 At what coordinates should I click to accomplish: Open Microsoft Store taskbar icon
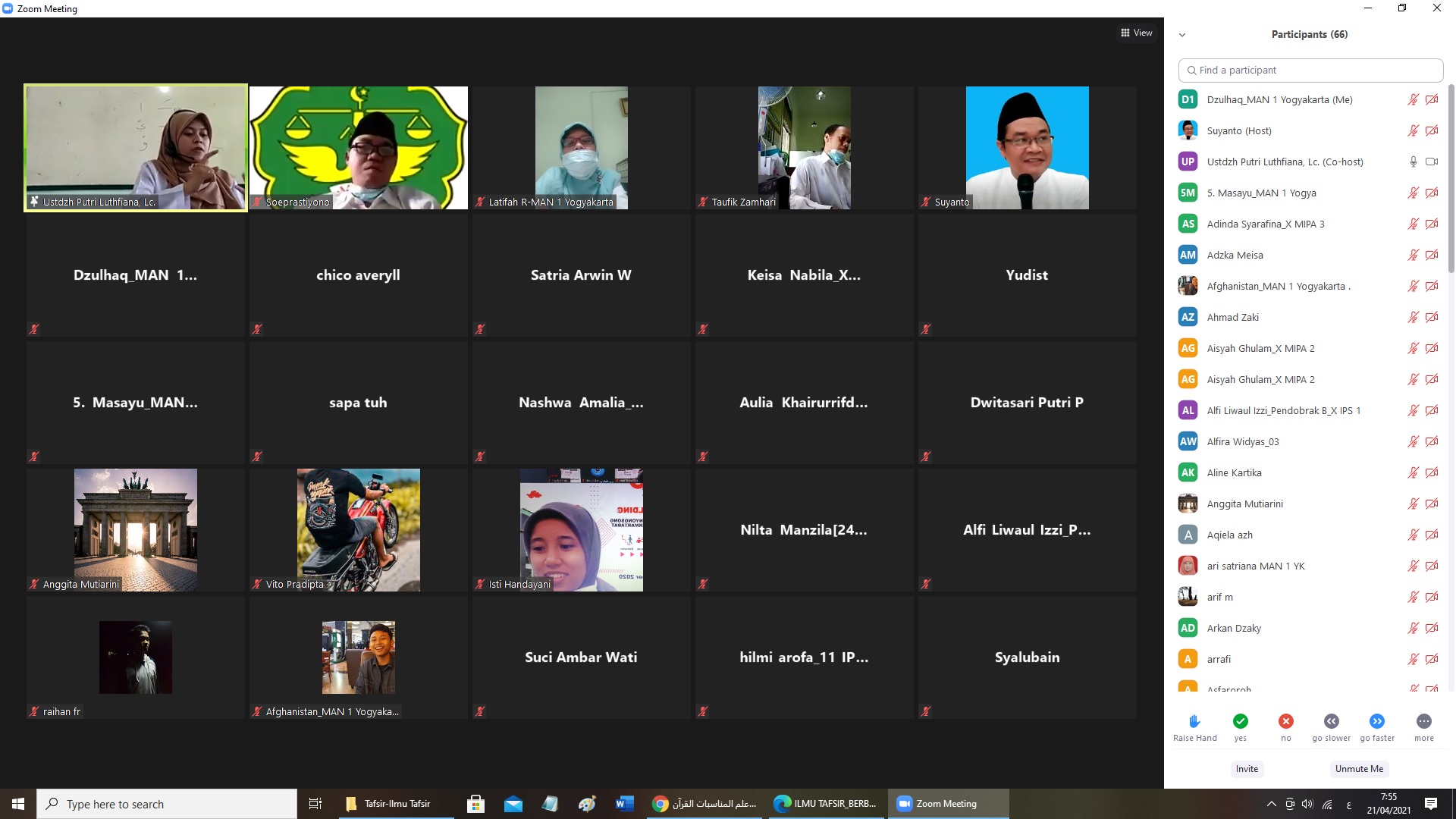click(476, 804)
